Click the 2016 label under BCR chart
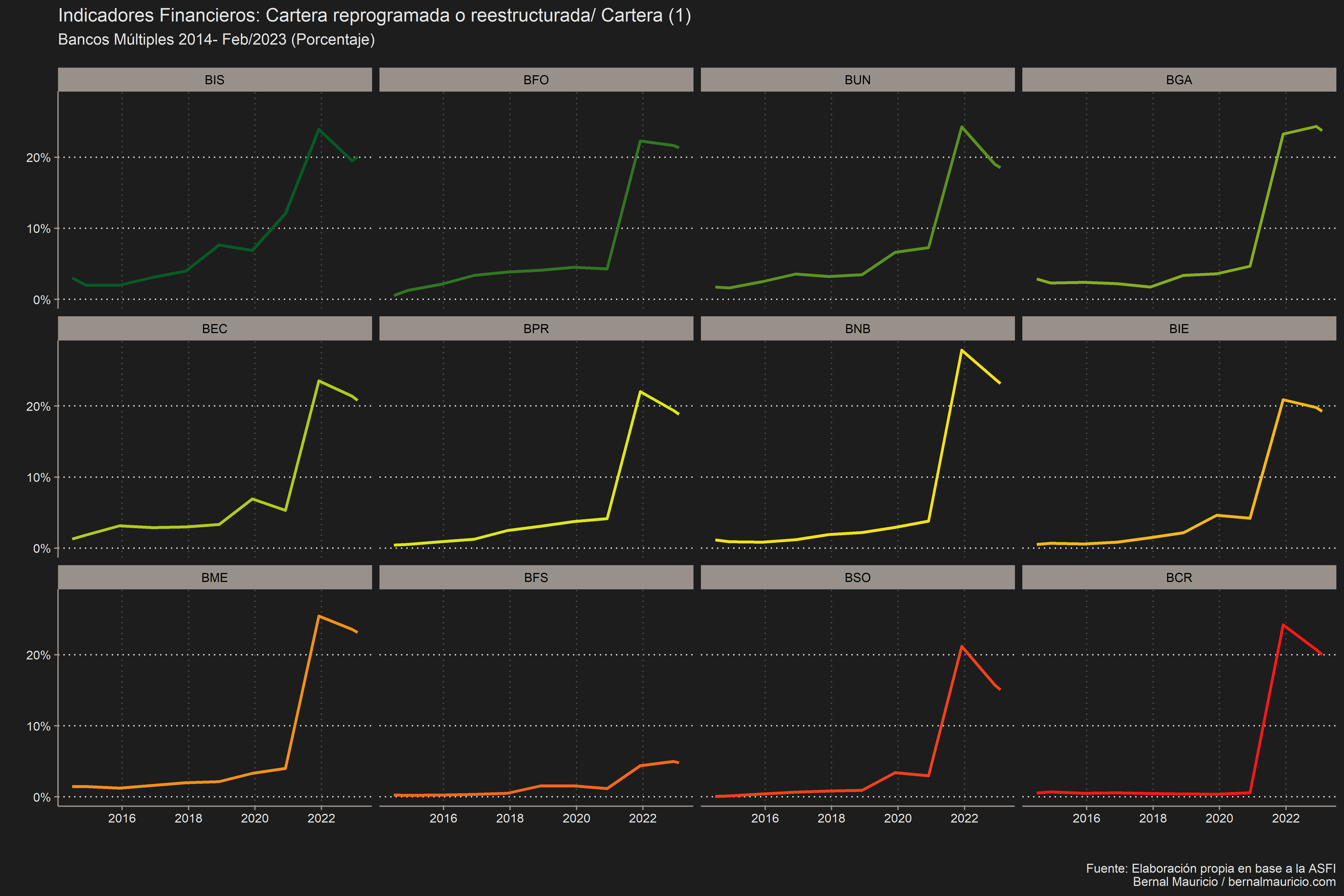 [1086, 818]
